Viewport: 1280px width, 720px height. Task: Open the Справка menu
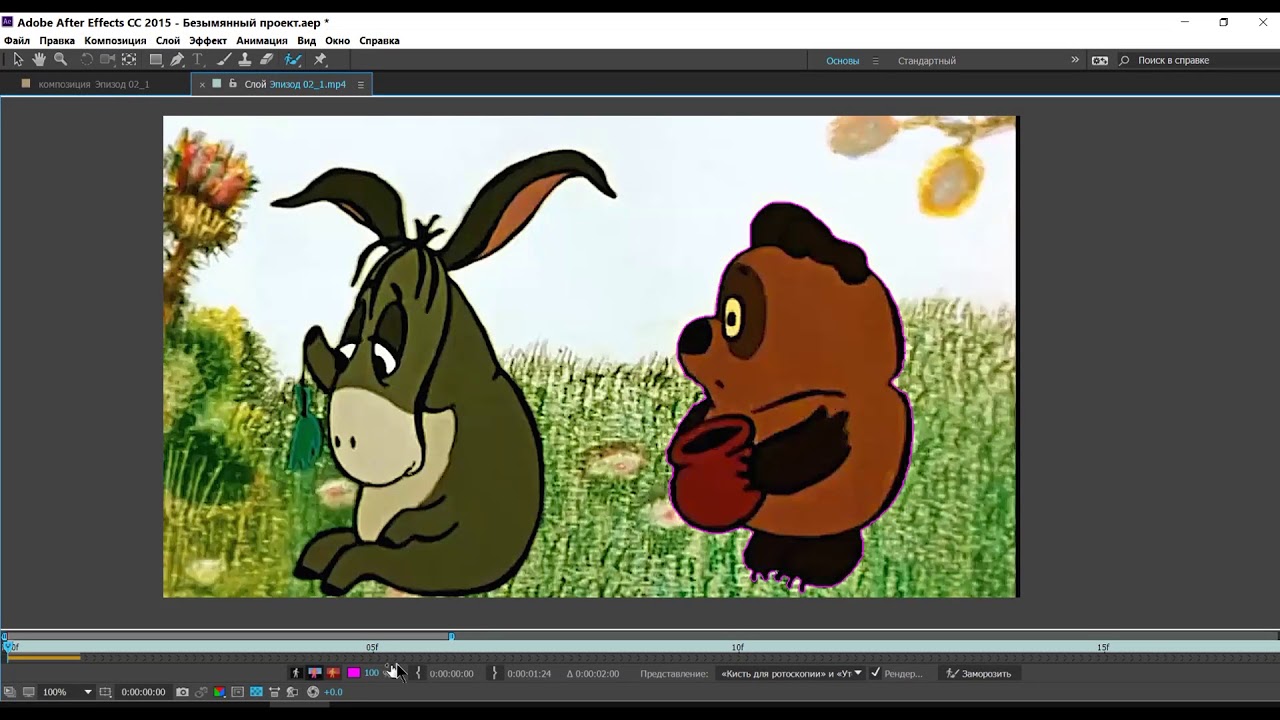click(379, 41)
